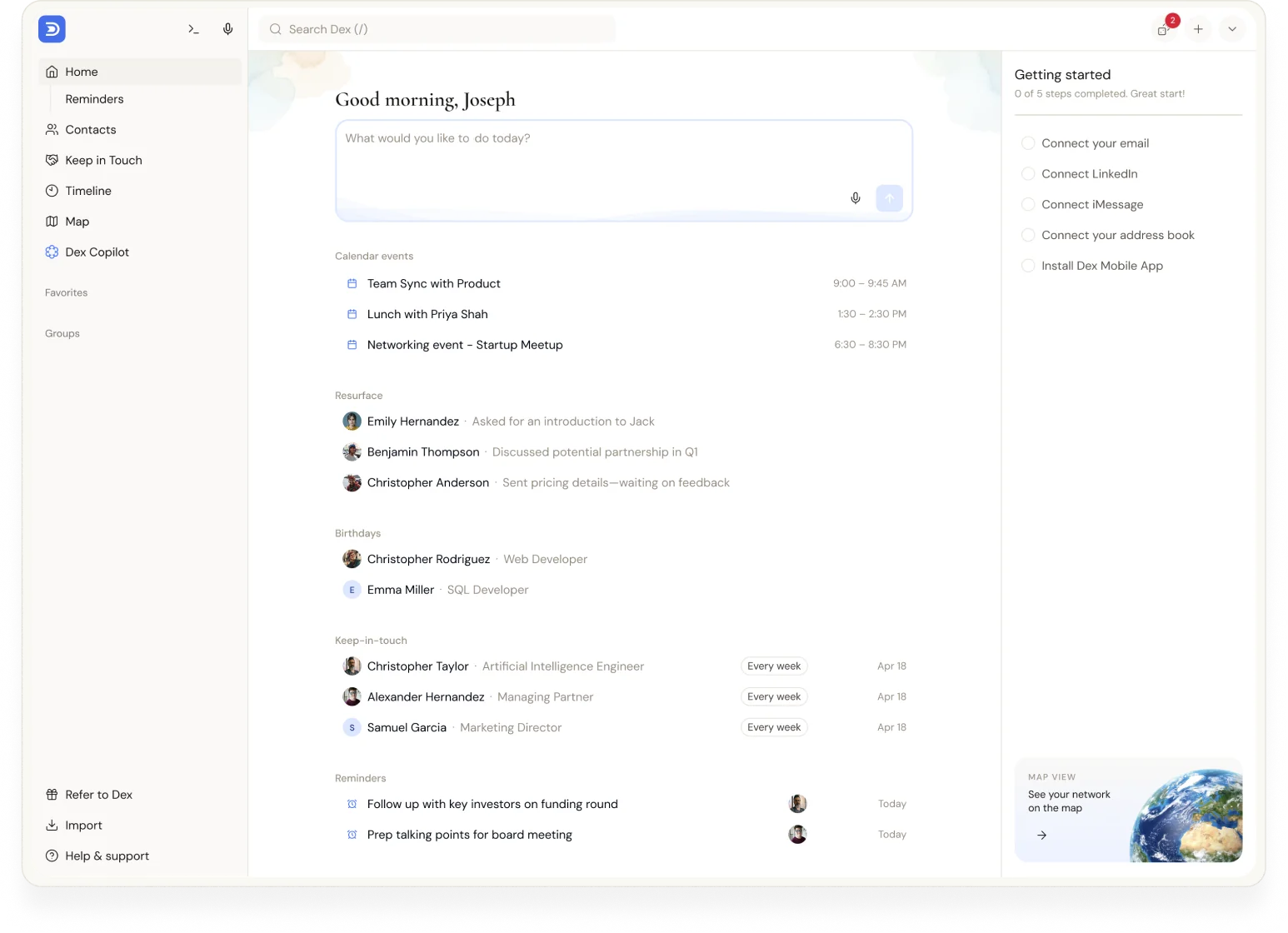
Task: Open notifications icon with red badge
Action: click(x=1165, y=27)
